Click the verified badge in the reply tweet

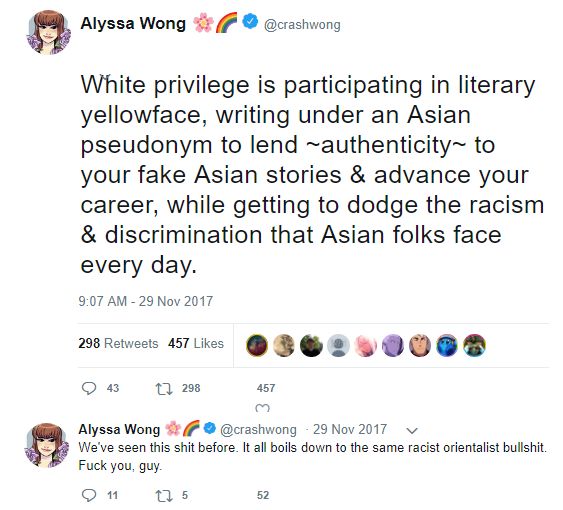coord(210,428)
